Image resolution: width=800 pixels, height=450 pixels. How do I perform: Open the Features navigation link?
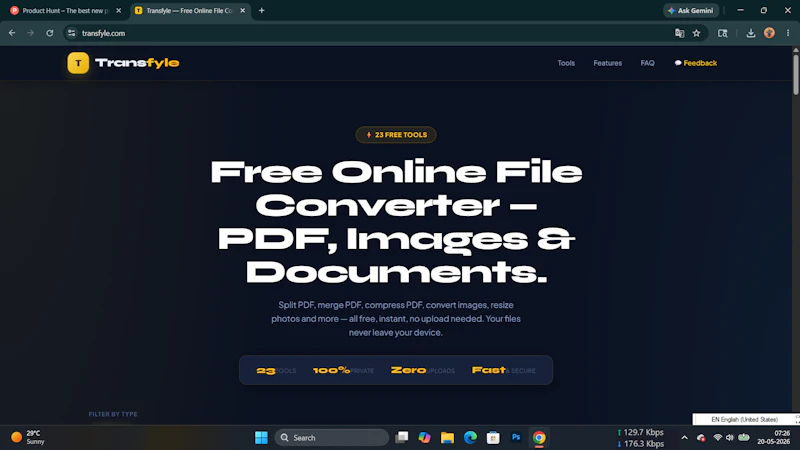click(607, 63)
